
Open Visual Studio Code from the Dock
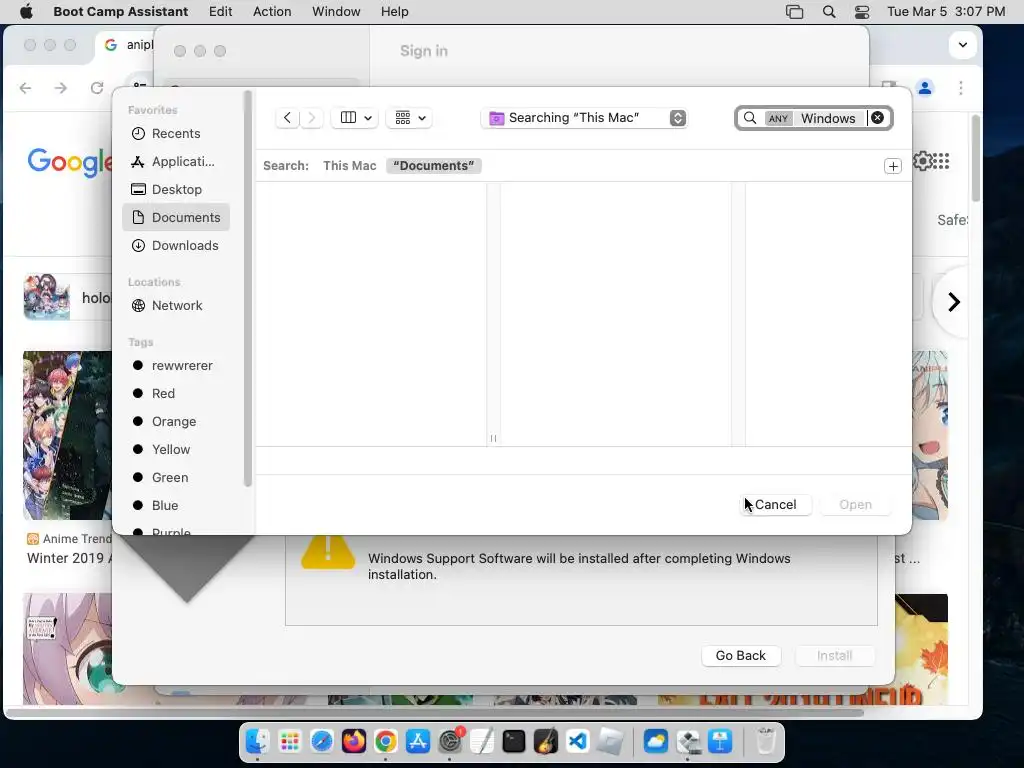(578, 742)
